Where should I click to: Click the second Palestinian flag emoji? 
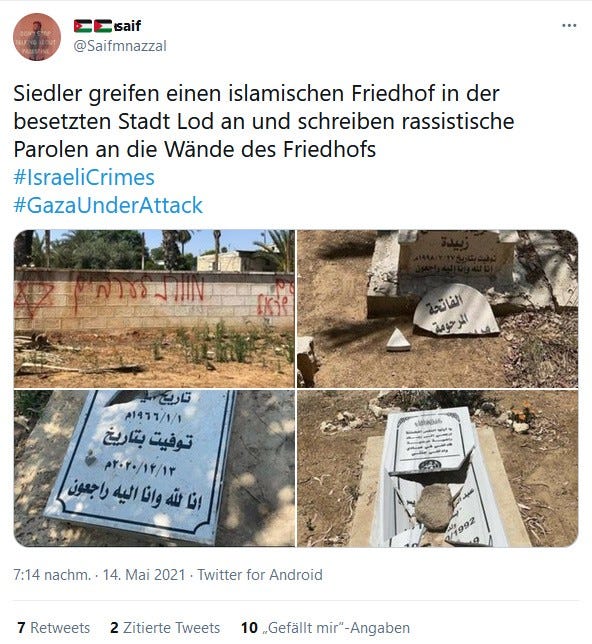[x=103, y=26]
